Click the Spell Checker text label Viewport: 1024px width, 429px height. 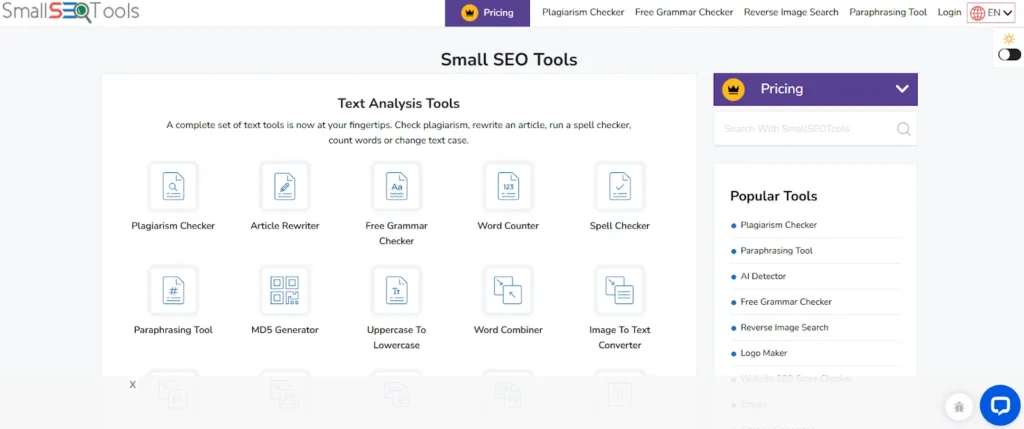[620, 226]
